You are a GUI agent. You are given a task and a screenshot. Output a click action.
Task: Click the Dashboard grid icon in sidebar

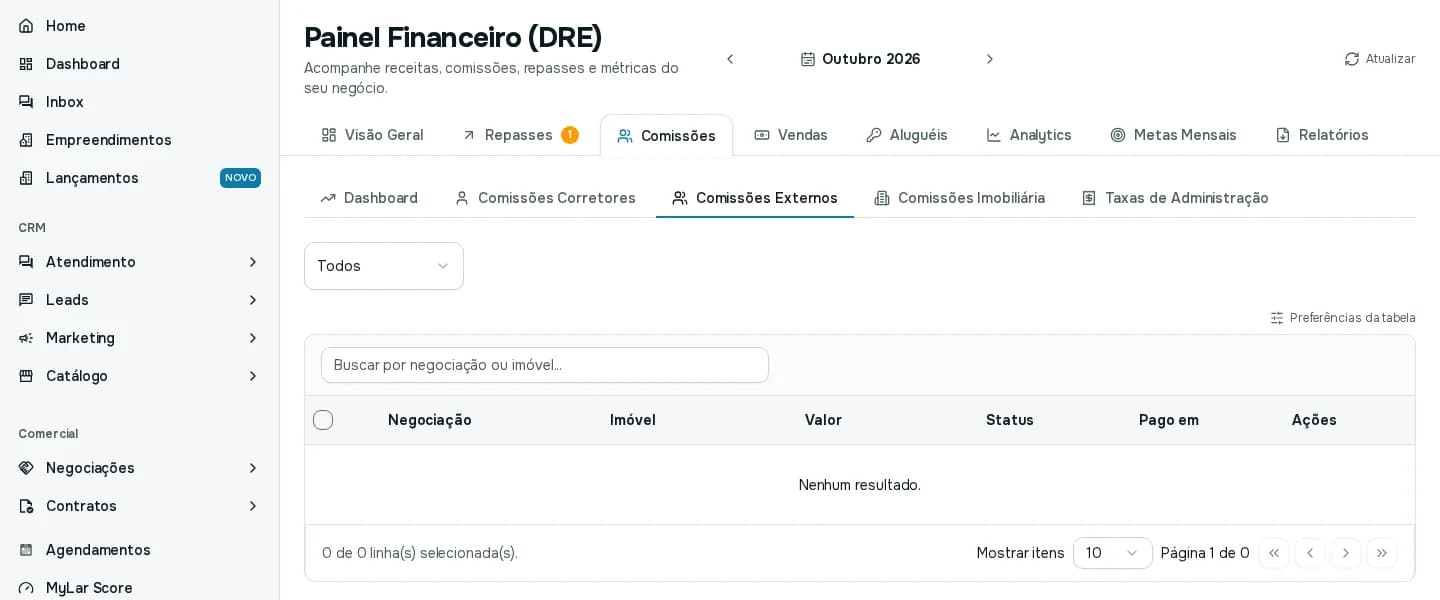click(x=26, y=64)
